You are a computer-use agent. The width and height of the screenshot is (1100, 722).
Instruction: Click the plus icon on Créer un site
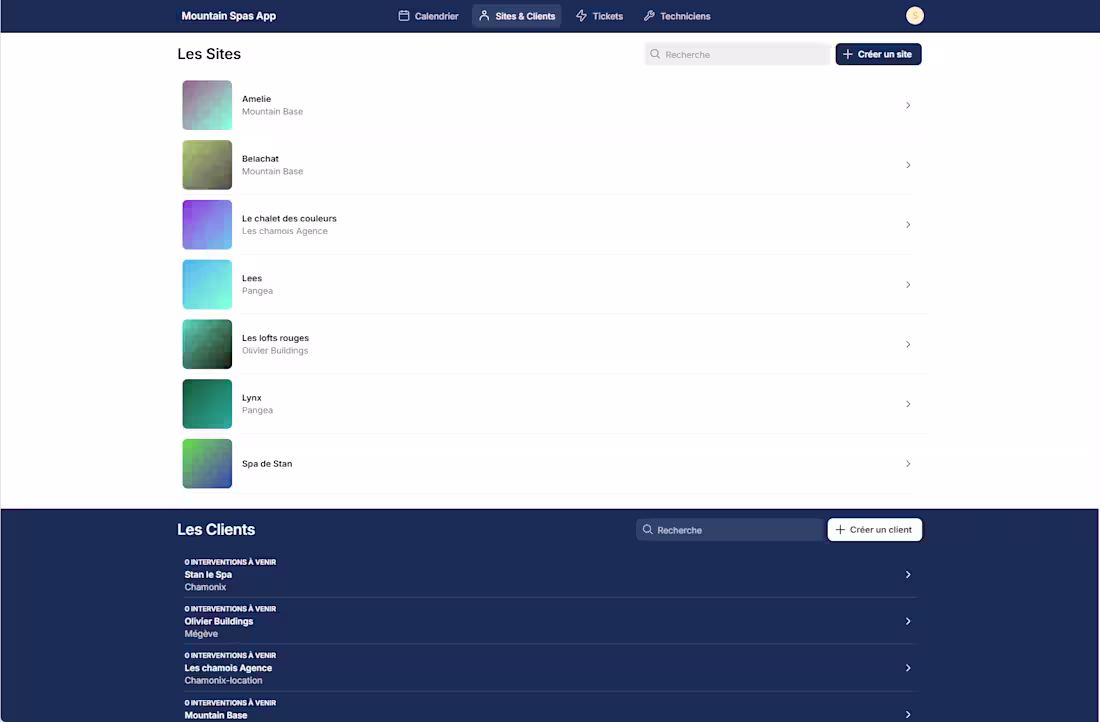[x=846, y=54]
